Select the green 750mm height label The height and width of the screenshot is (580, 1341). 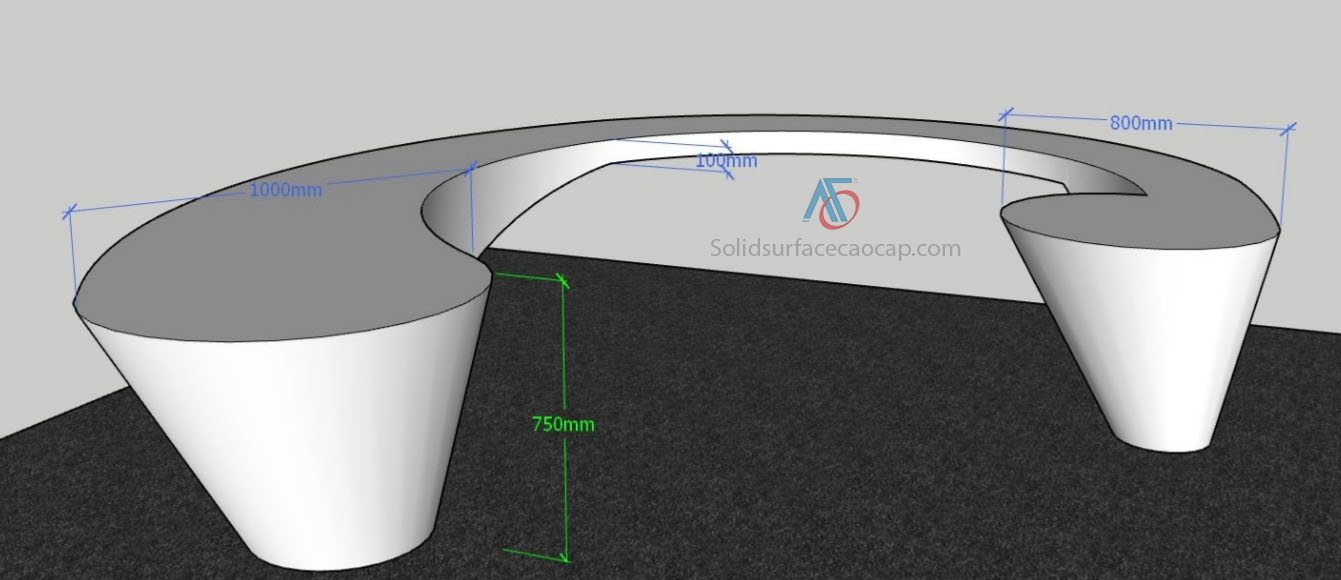[x=563, y=424]
